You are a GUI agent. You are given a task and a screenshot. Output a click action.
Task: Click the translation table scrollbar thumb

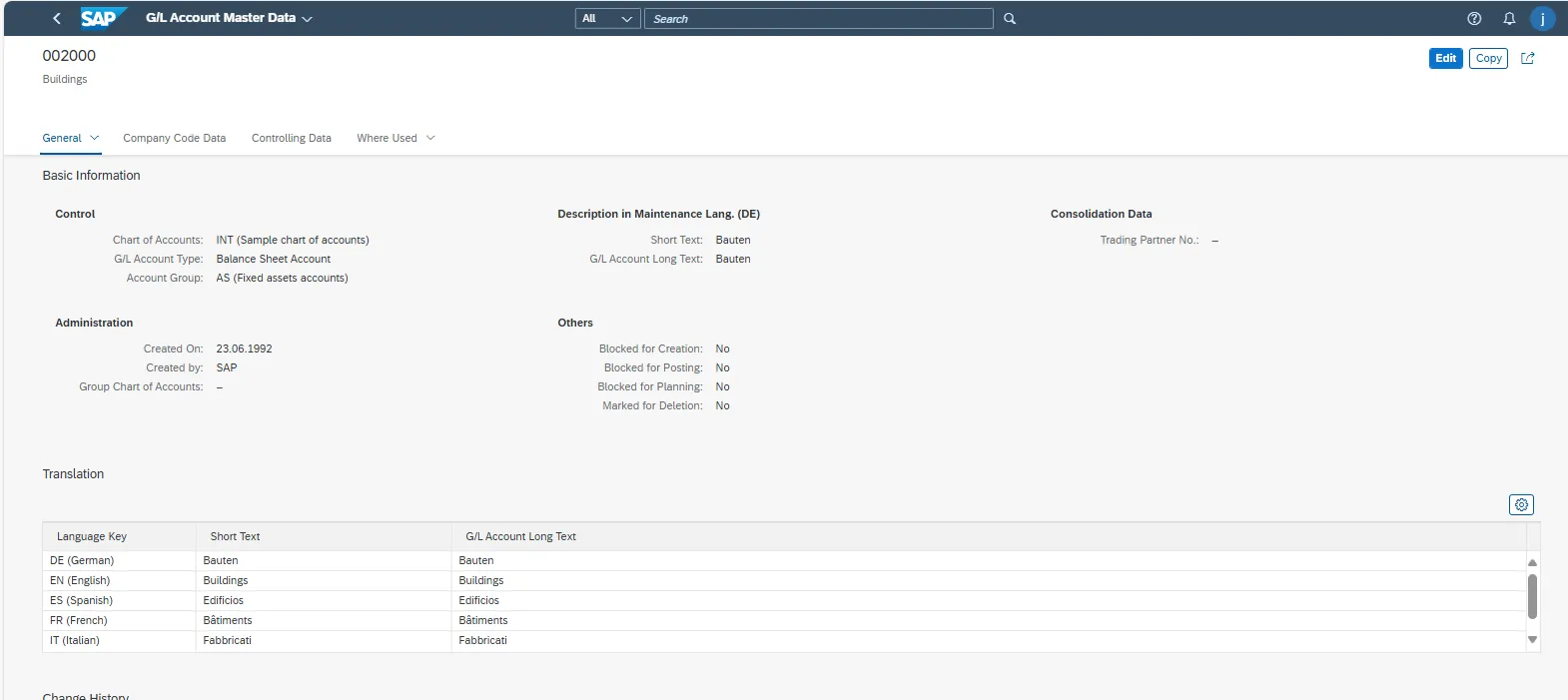click(x=1532, y=596)
